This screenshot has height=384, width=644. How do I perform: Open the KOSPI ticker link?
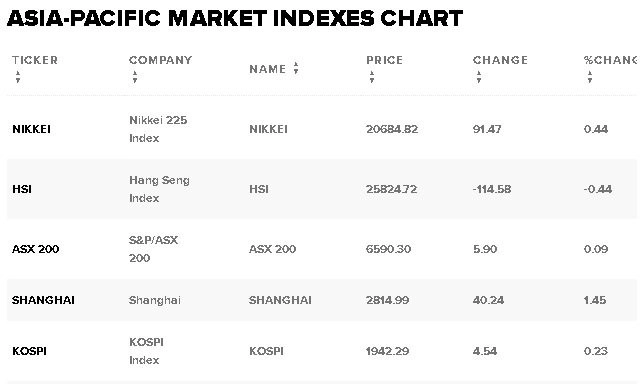click(29, 351)
